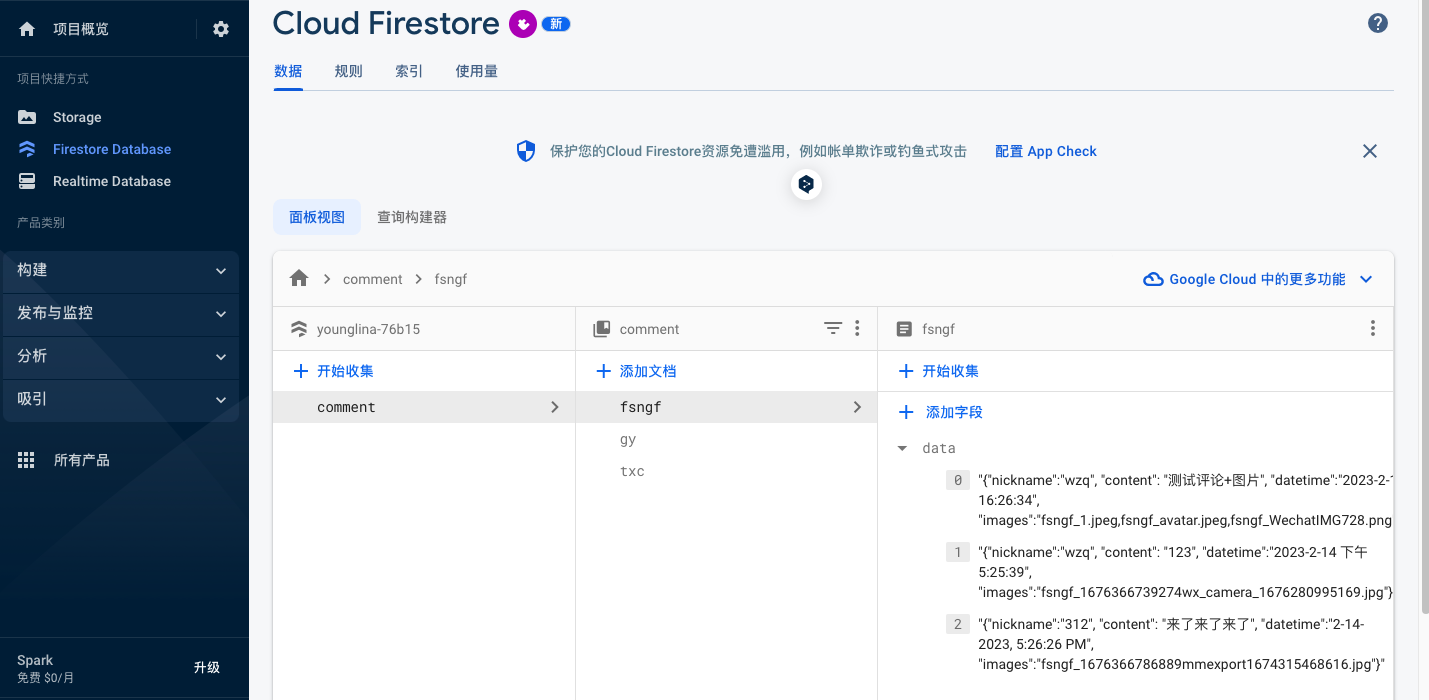Open 项目概览 in the sidebar
This screenshot has height=700, width=1429.
click(81, 29)
